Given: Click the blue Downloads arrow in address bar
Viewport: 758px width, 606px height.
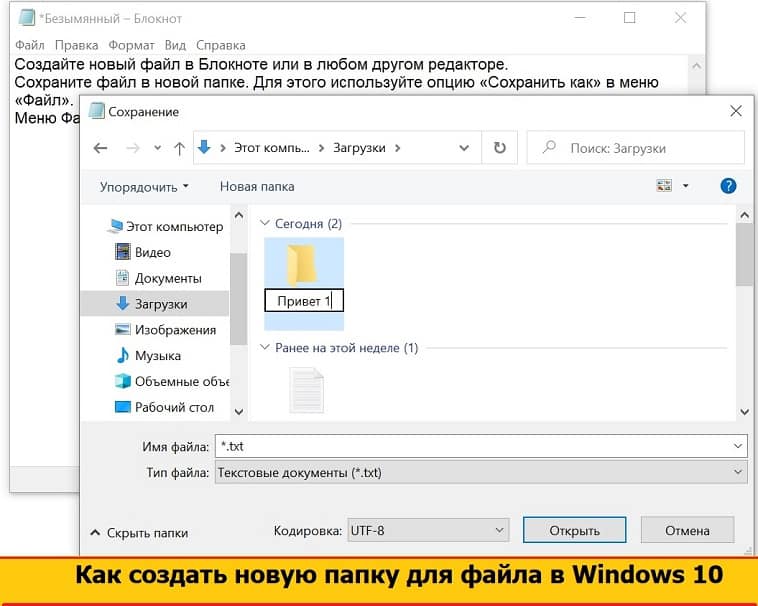Looking at the screenshot, I should point(204,147).
